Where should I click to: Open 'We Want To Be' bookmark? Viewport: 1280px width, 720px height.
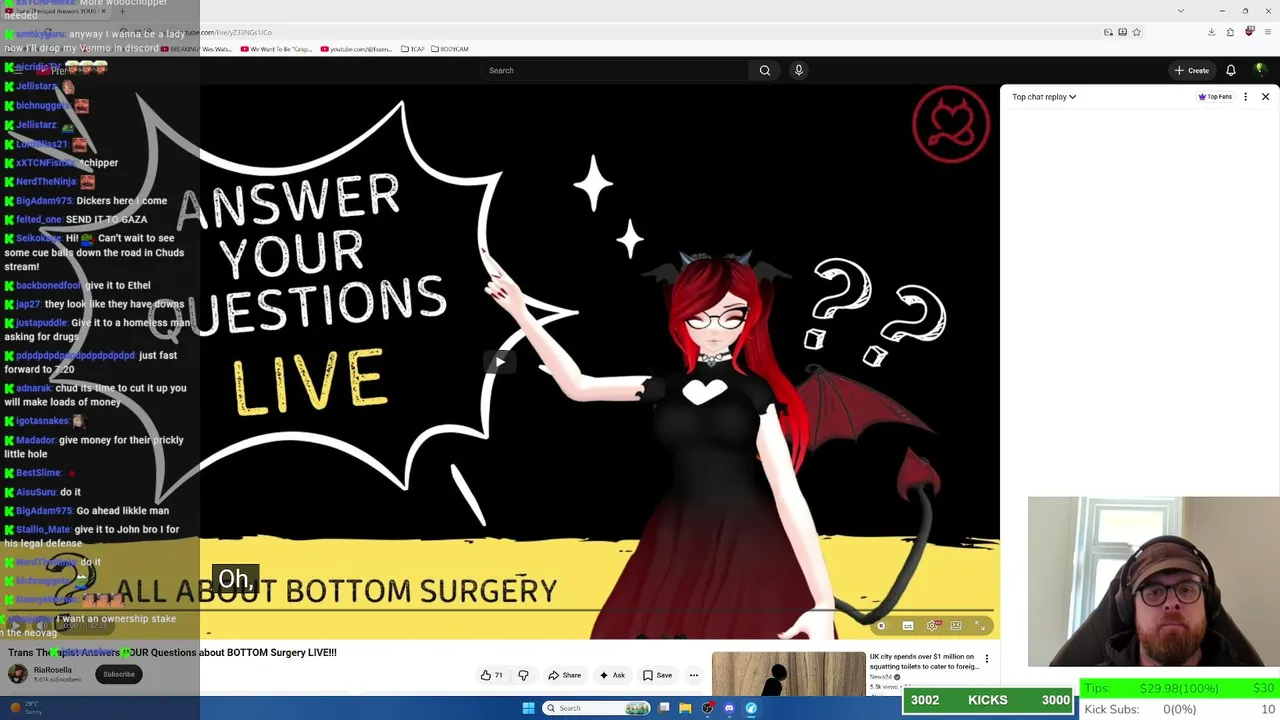(275, 49)
